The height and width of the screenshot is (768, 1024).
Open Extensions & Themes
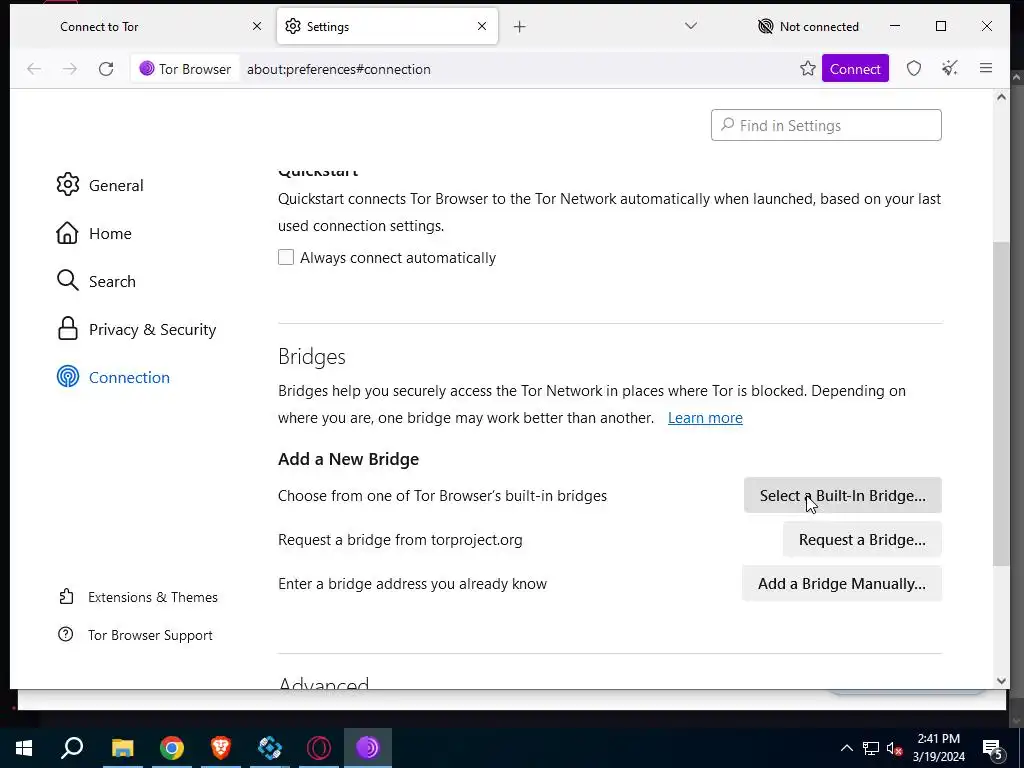coord(138,597)
